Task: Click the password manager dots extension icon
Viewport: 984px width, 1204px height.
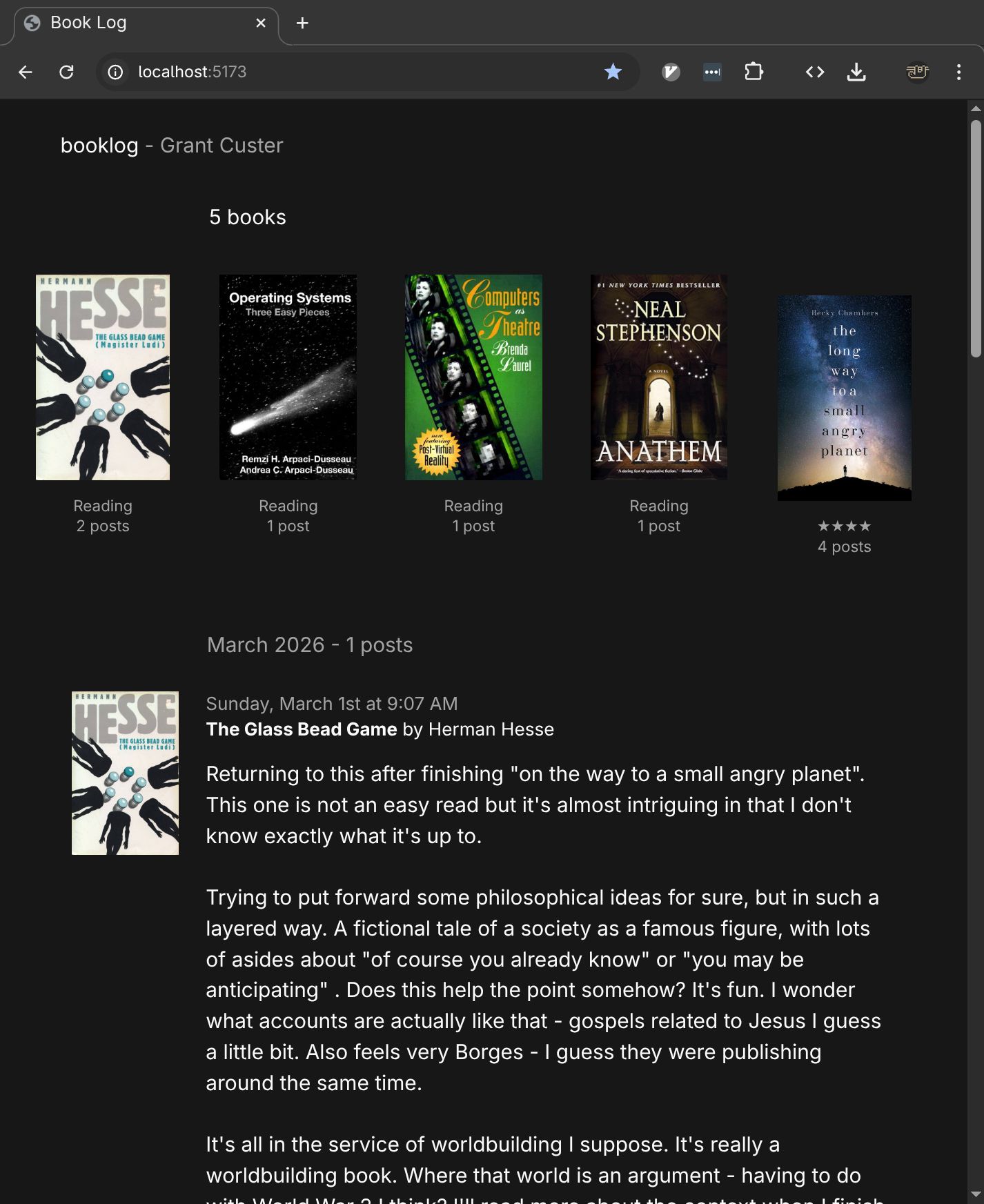Action: [712, 72]
